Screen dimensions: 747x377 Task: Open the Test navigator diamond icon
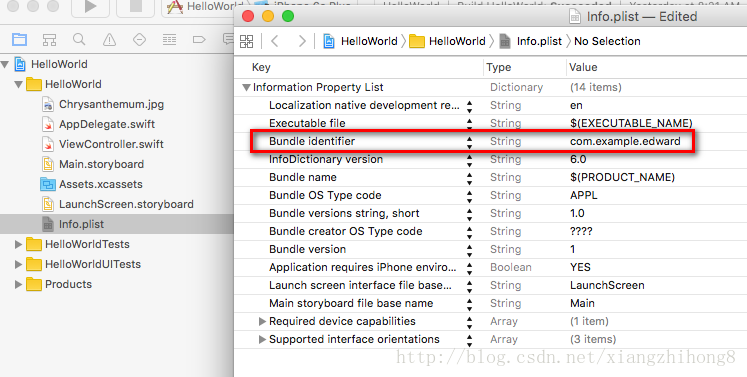pyautogui.click(x=139, y=40)
